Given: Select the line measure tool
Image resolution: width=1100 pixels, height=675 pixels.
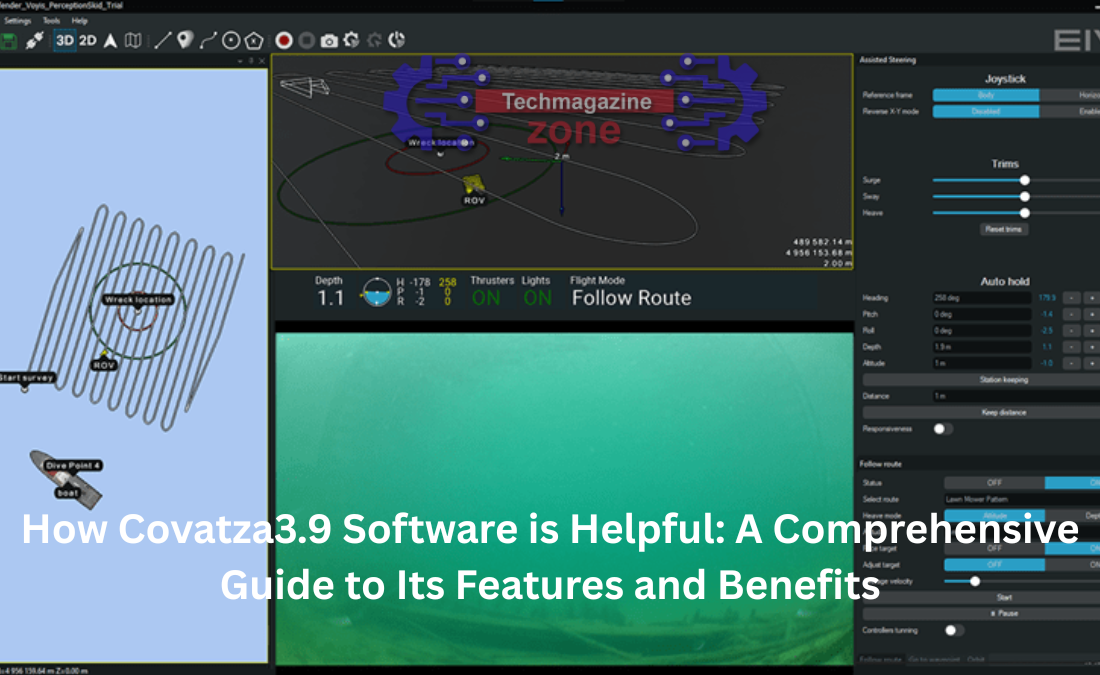Looking at the screenshot, I should pos(162,41).
